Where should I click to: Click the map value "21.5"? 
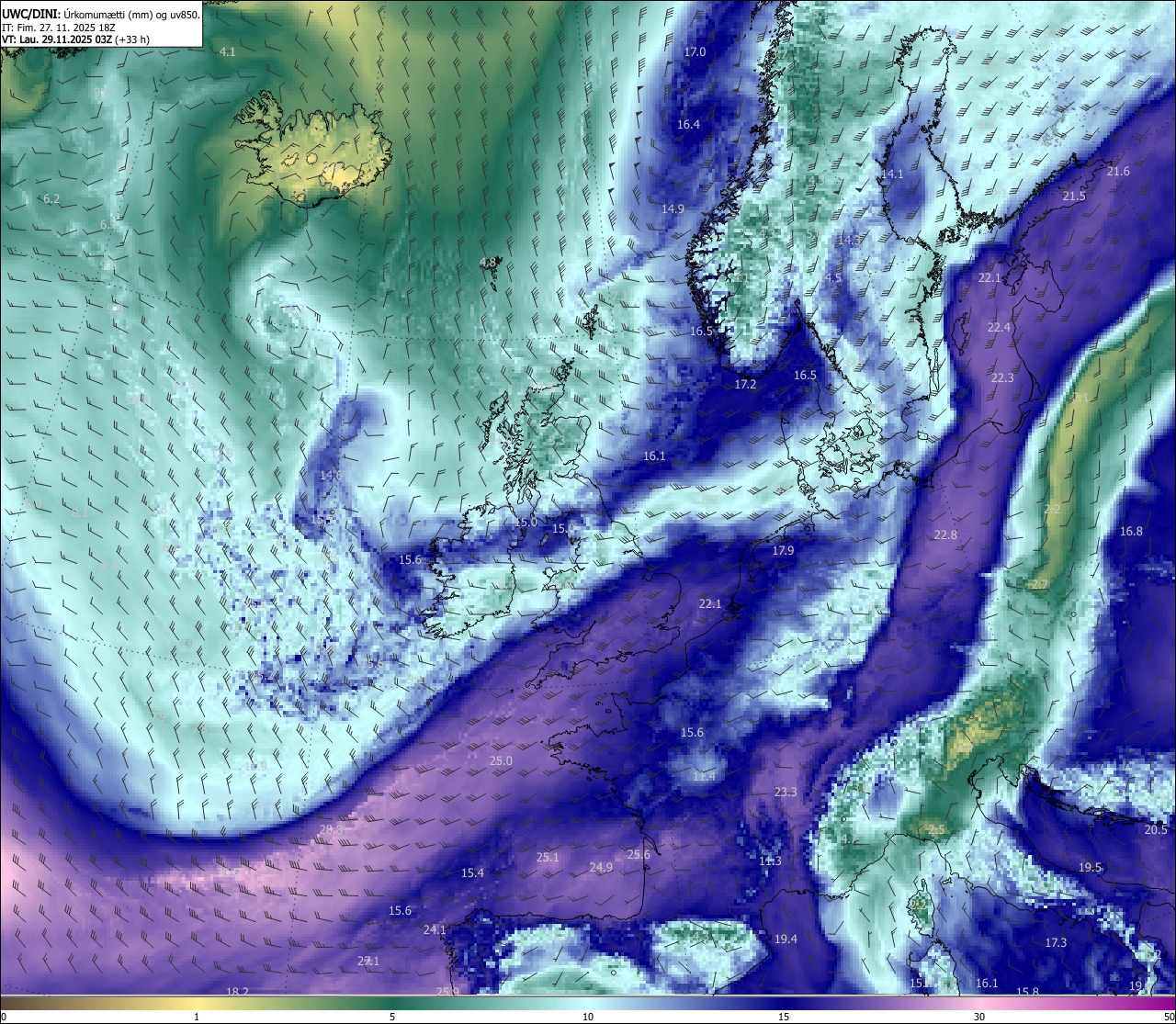[x=1074, y=197]
